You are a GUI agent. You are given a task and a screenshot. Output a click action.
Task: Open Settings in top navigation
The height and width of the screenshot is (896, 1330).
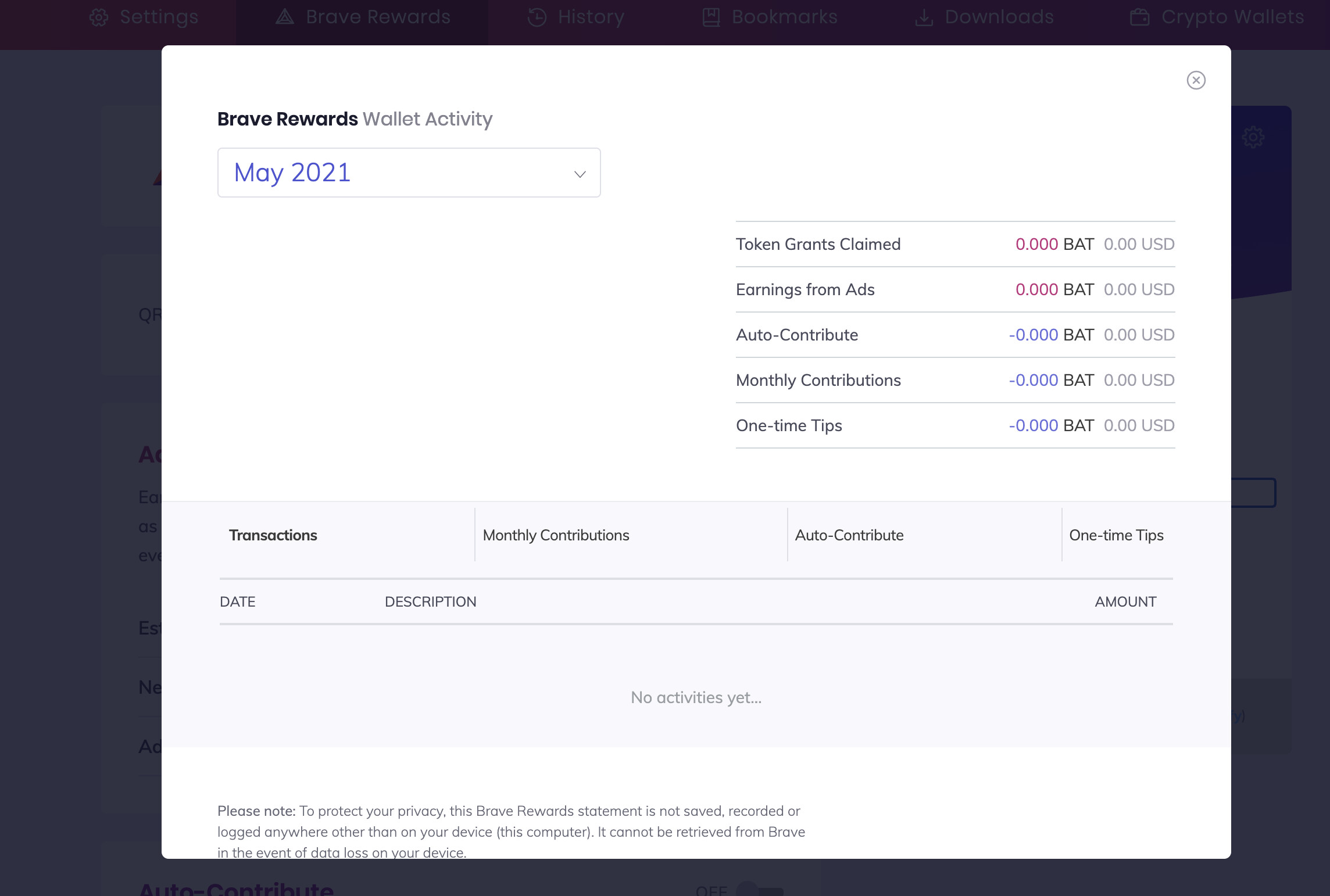point(144,17)
